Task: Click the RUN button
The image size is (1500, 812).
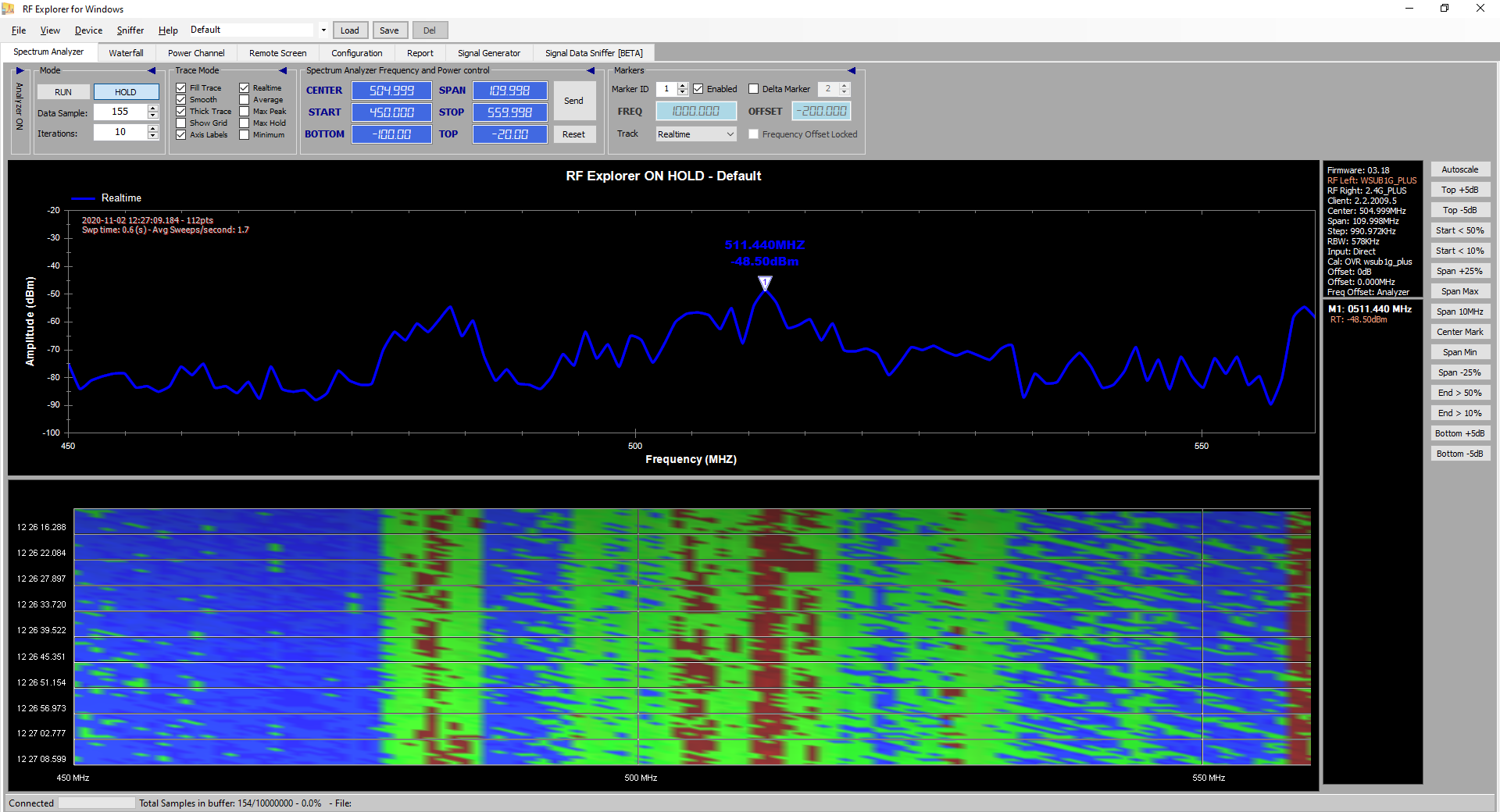Action: click(63, 92)
